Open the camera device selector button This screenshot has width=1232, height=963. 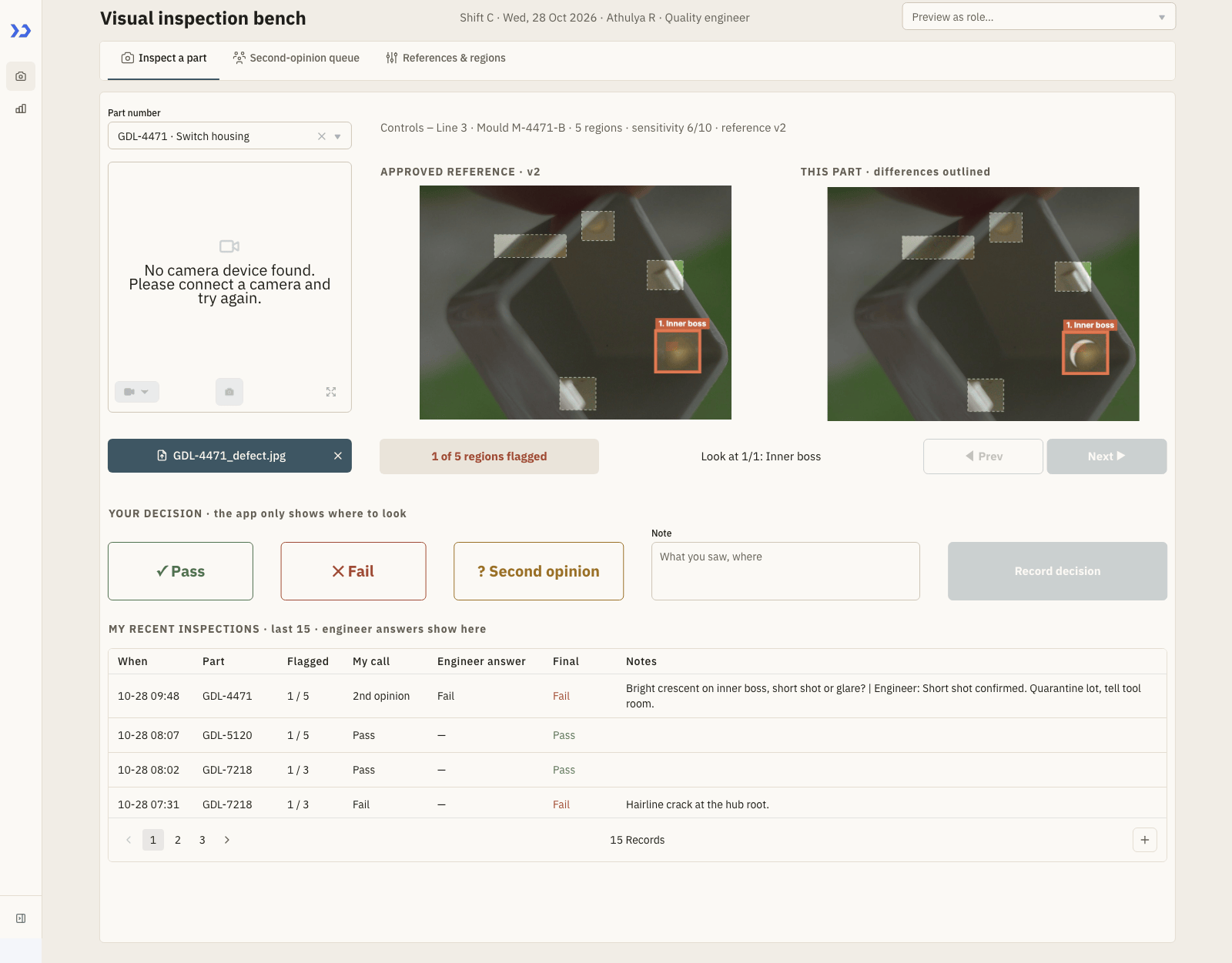pyautogui.click(x=137, y=392)
